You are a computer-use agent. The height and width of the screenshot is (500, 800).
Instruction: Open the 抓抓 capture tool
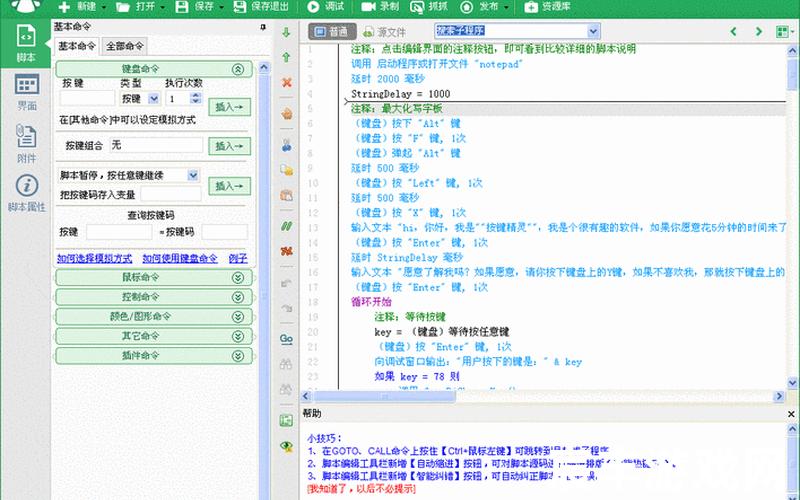[x=429, y=7]
